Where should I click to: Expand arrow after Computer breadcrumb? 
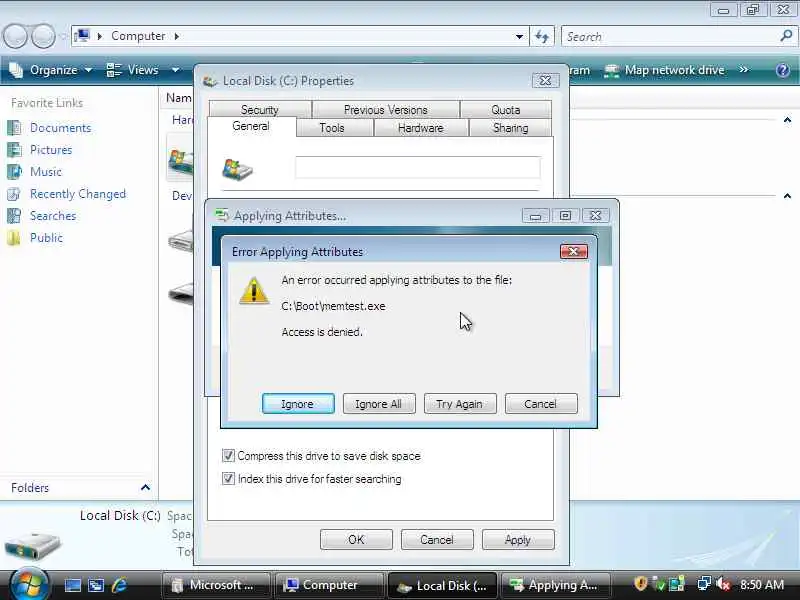[x=177, y=36]
